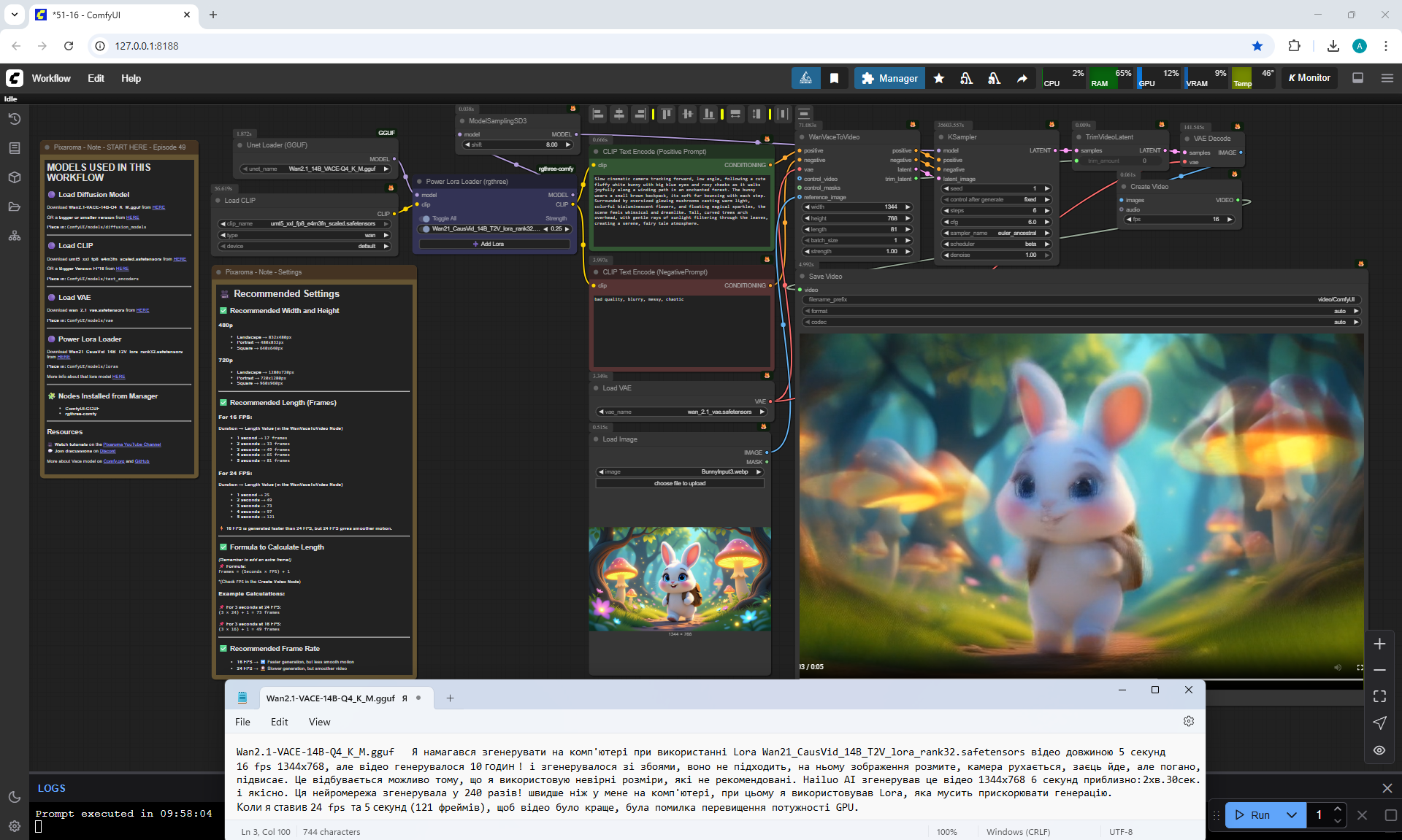This screenshot has height=840, width=1402.
Task: Toggle the Wan21_CausVid lora switch
Action: tap(426, 229)
